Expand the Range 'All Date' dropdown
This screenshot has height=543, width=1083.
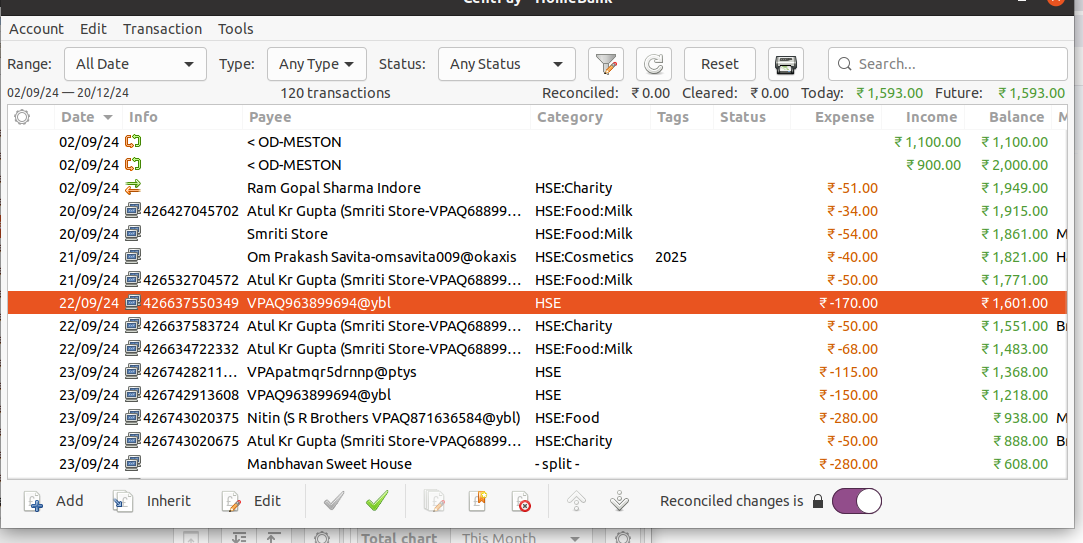point(135,64)
